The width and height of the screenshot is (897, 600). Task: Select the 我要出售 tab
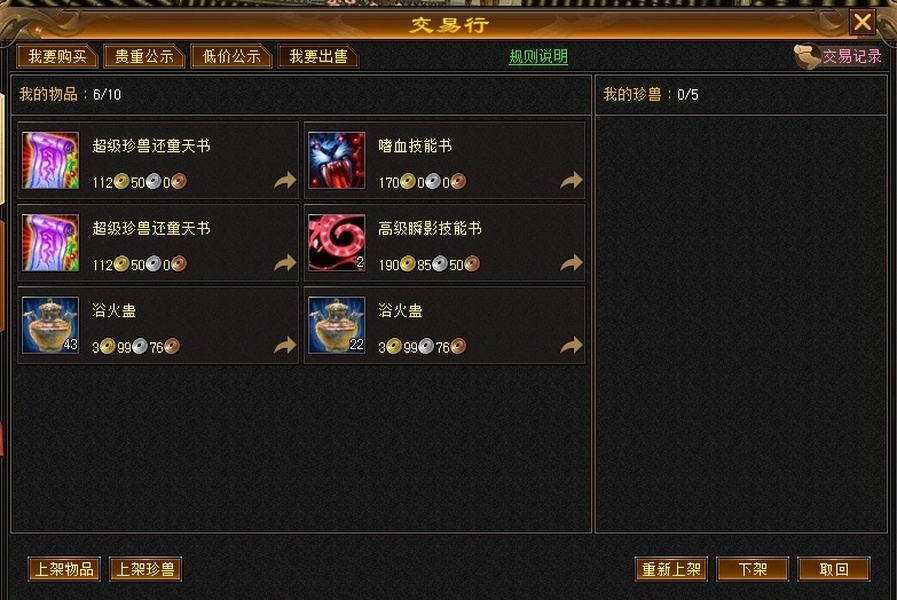tap(318, 57)
